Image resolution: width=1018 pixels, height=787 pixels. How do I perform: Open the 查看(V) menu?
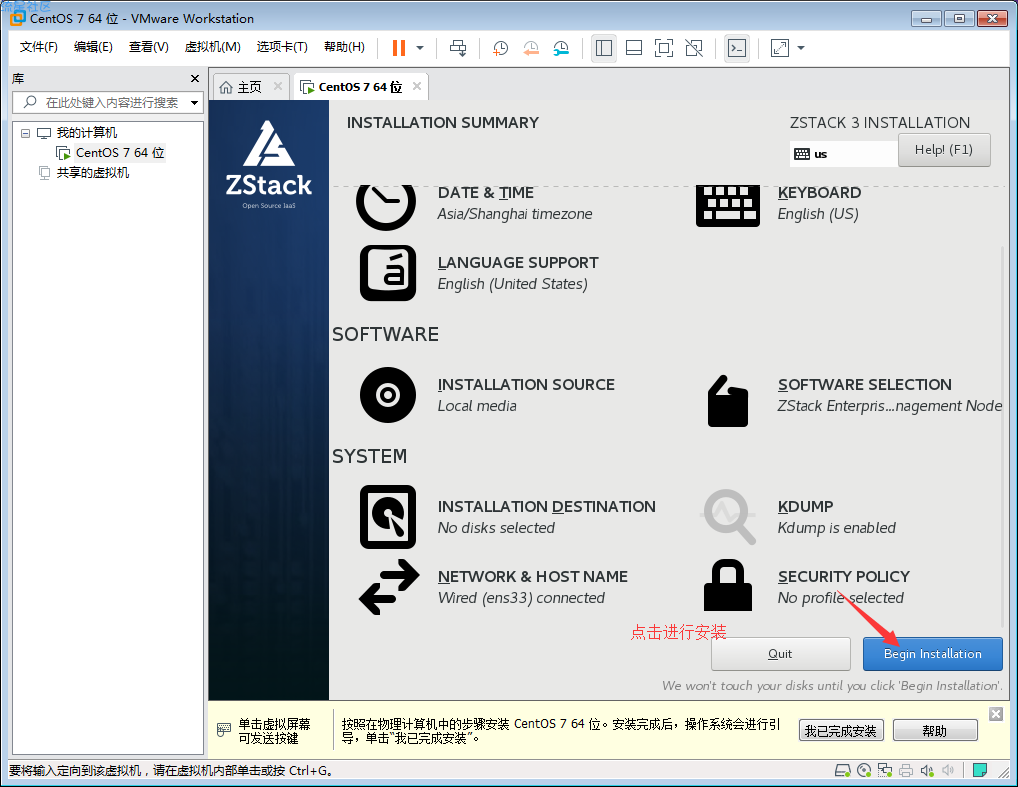(149, 47)
